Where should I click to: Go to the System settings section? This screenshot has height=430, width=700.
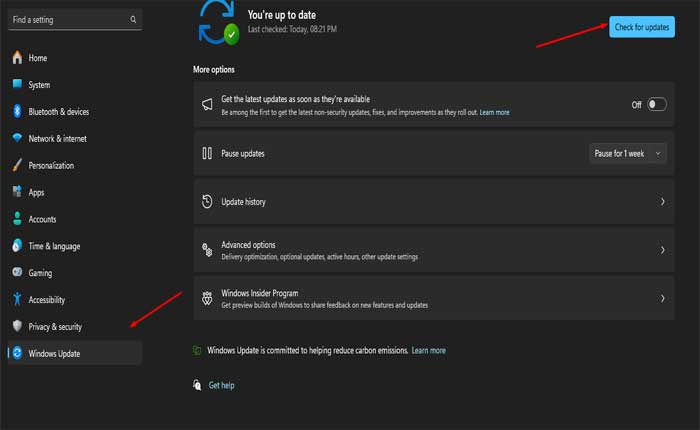pos(75,84)
